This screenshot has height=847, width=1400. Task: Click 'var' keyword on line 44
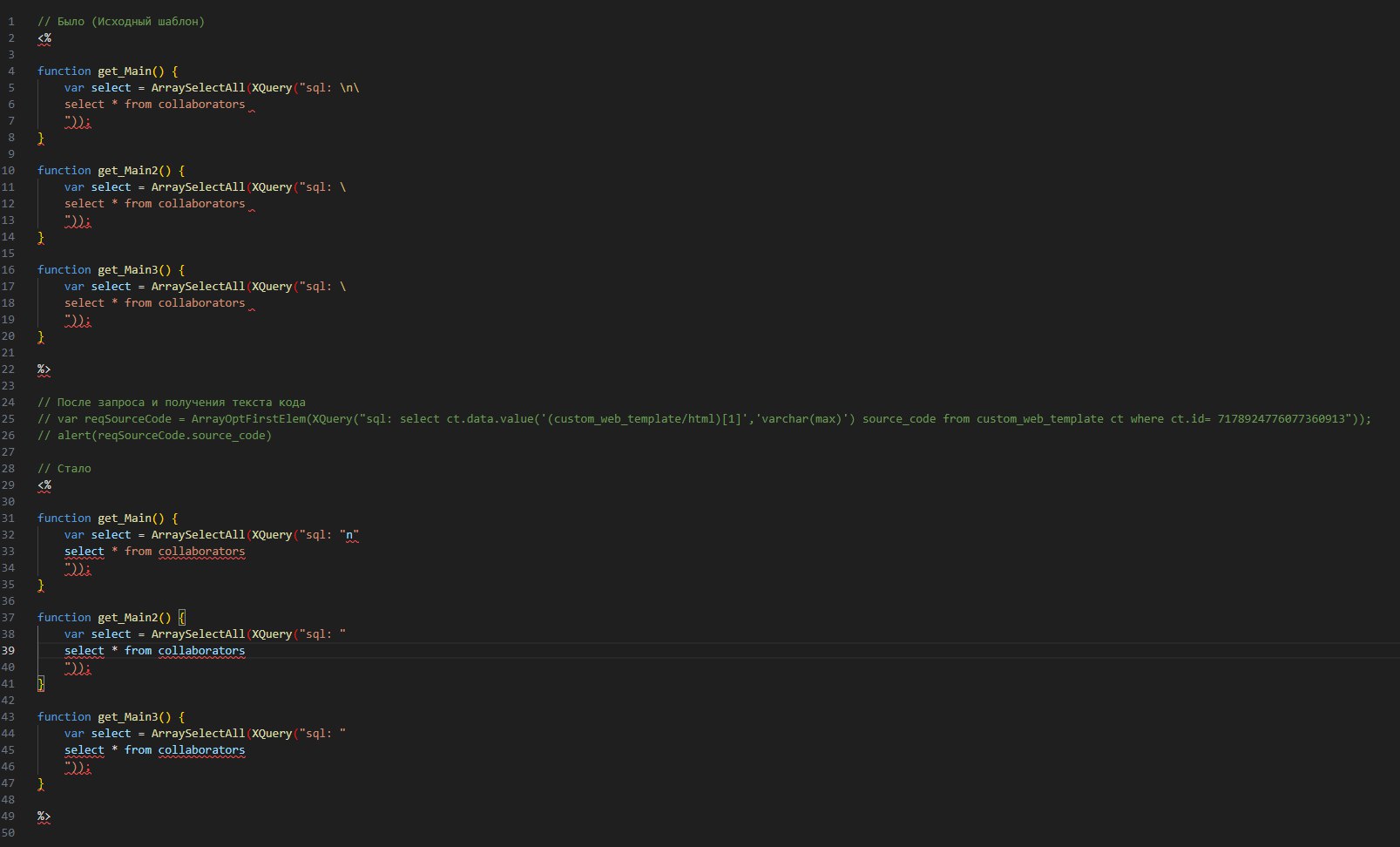click(74, 734)
